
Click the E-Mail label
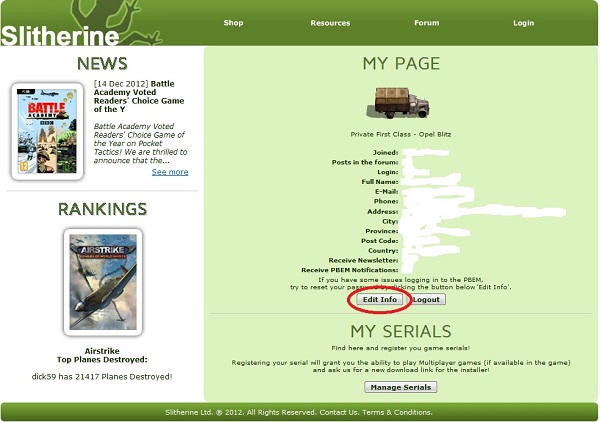click(x=386, y=191)
